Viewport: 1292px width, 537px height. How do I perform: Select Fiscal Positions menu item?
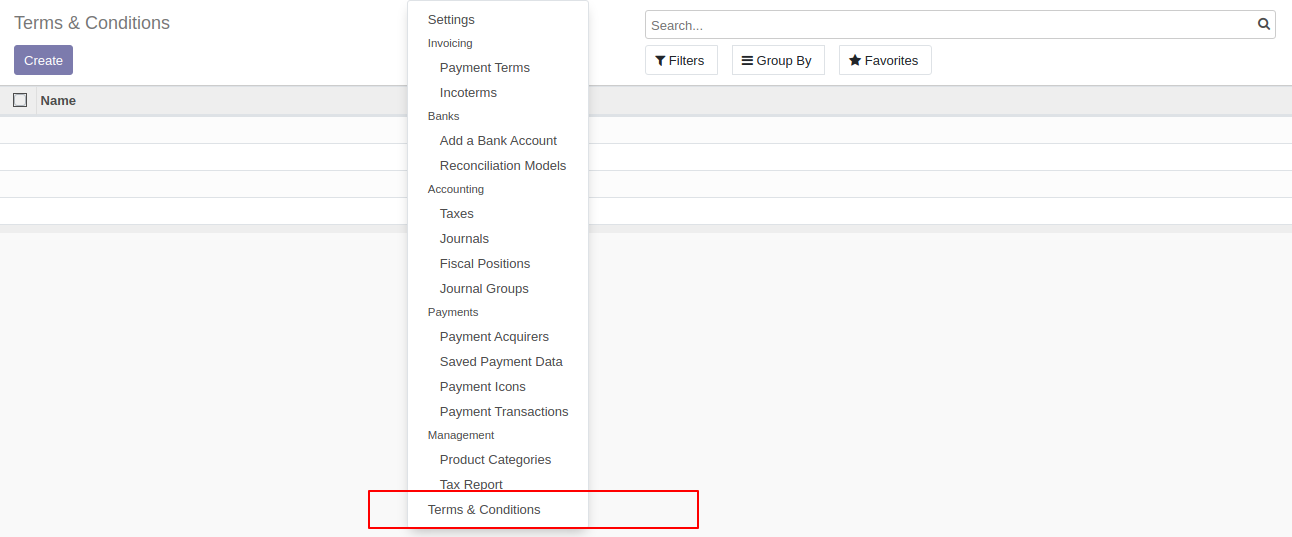pos(484,264)
